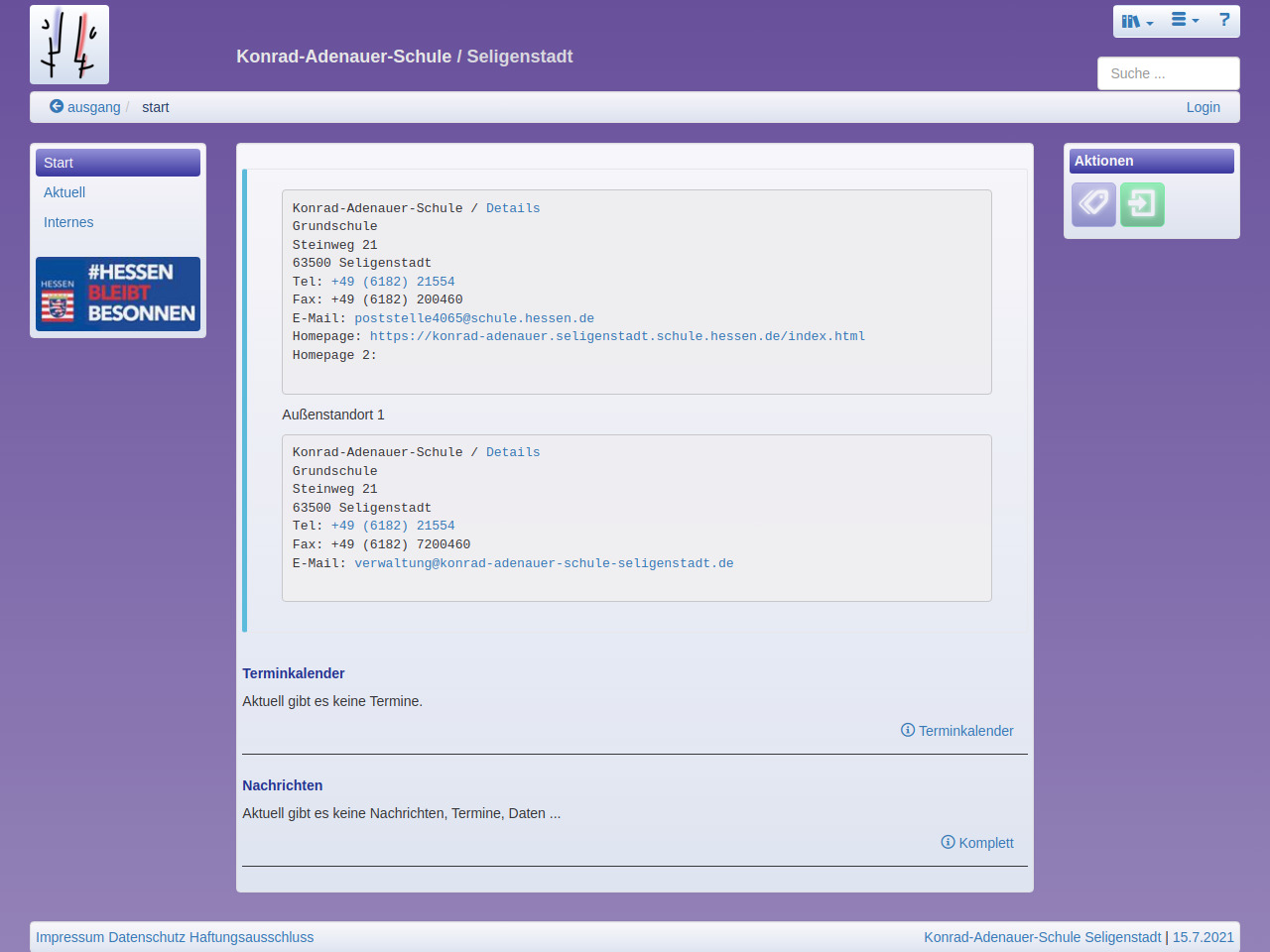Open the help question mark icon
The image size is (1270, 952).
(1224, 20)
